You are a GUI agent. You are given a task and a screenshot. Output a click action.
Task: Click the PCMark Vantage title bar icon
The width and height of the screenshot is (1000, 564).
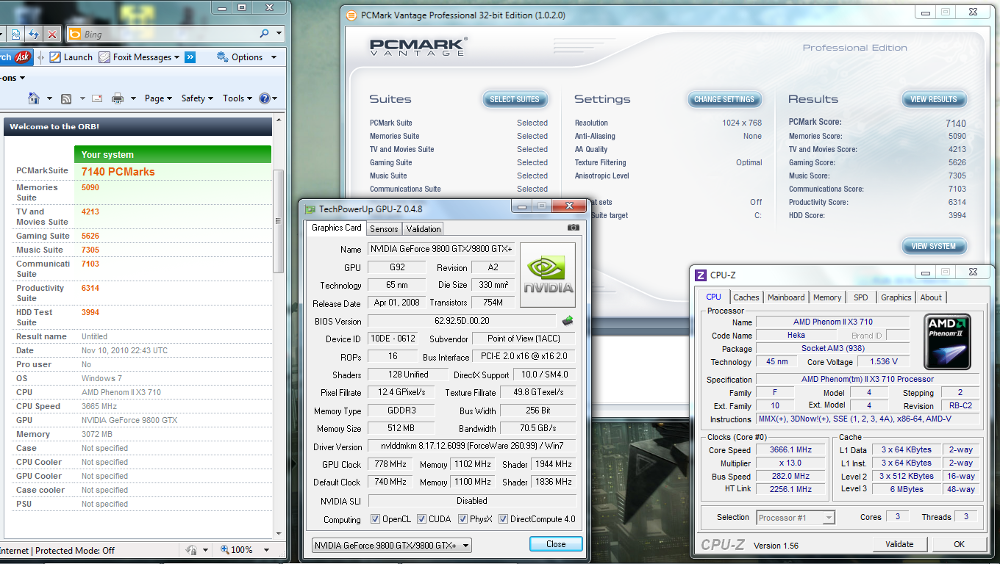pyautogui.click(x=351, y=15)
